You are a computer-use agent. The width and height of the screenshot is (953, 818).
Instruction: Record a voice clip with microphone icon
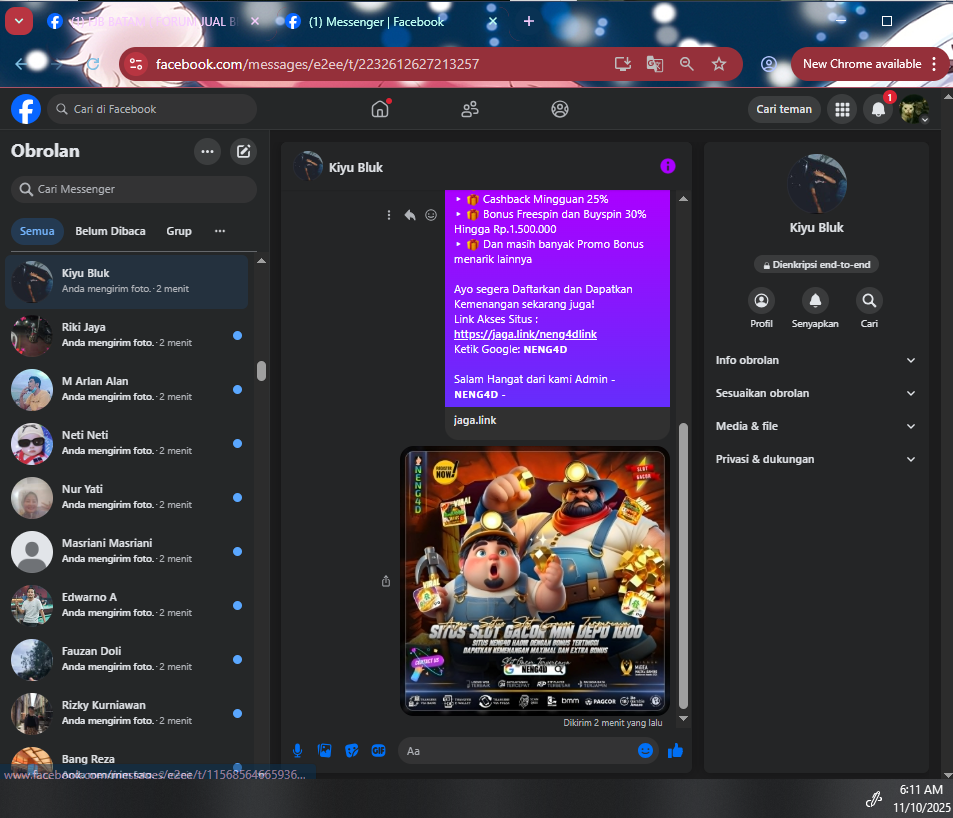(x=297, y=751)
